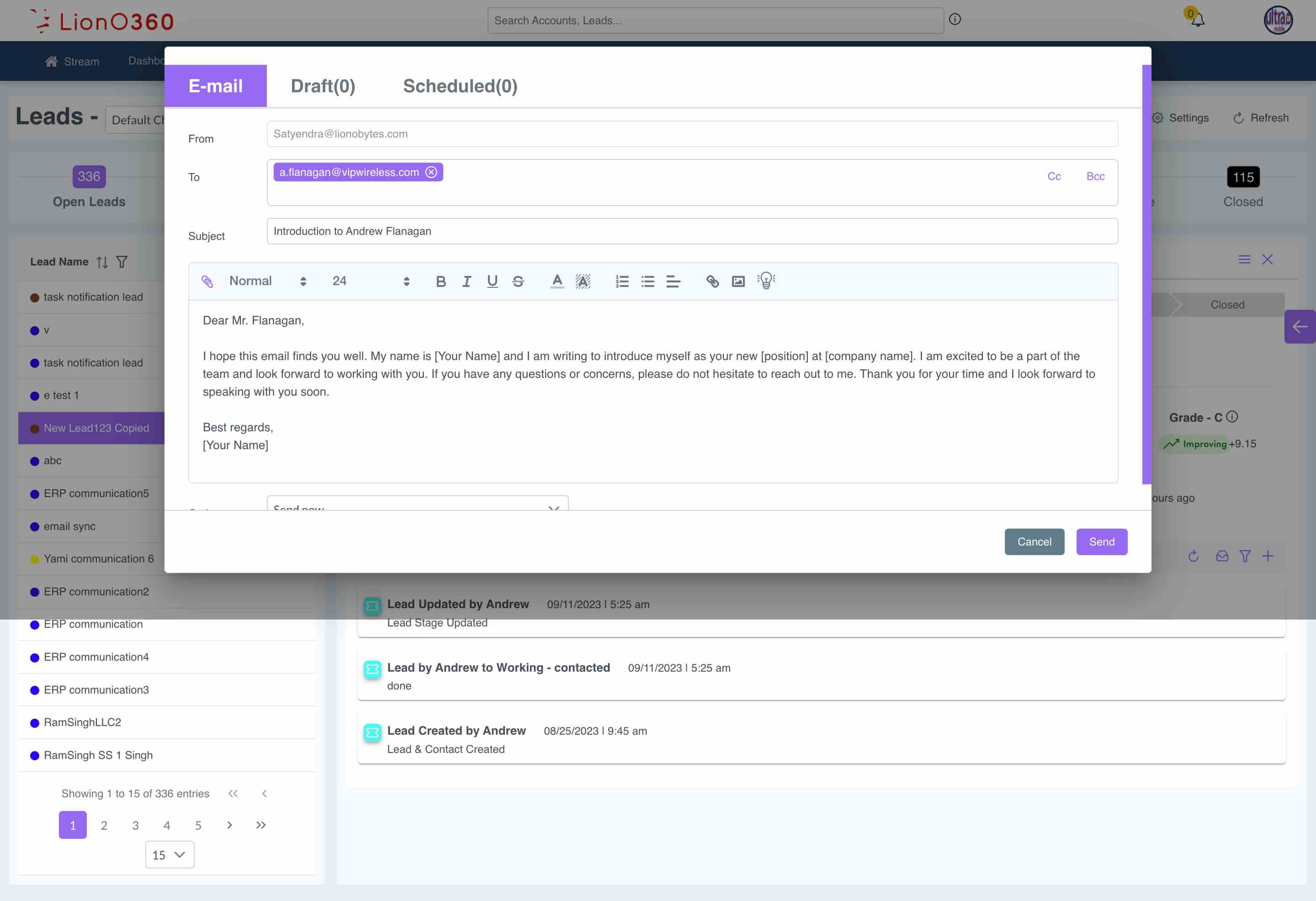
Task: Toggle bold formatting in the email editor
Action: coord(440,281)
